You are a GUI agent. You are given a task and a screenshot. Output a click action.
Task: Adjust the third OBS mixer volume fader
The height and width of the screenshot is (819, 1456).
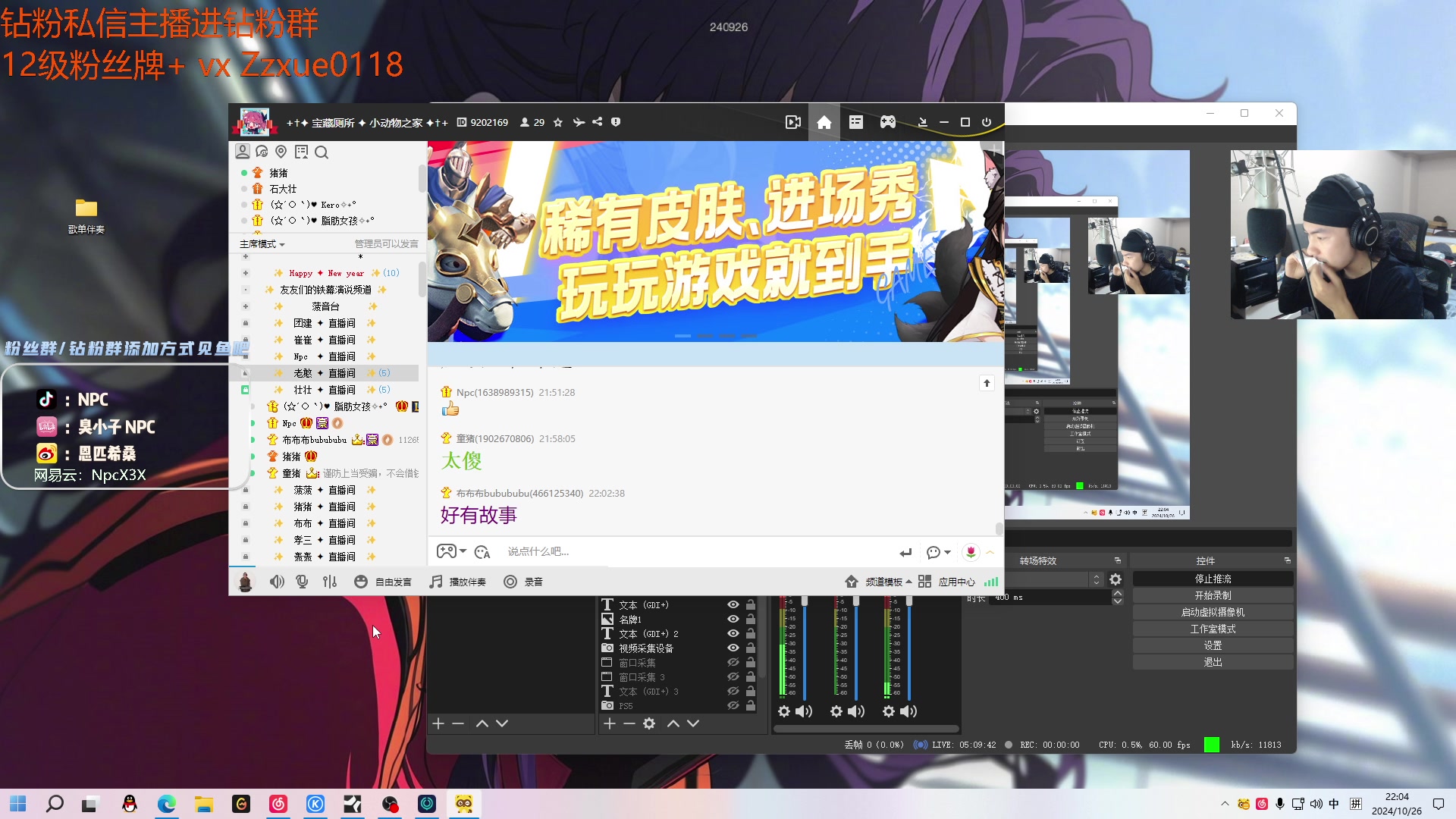coord(909,601)
